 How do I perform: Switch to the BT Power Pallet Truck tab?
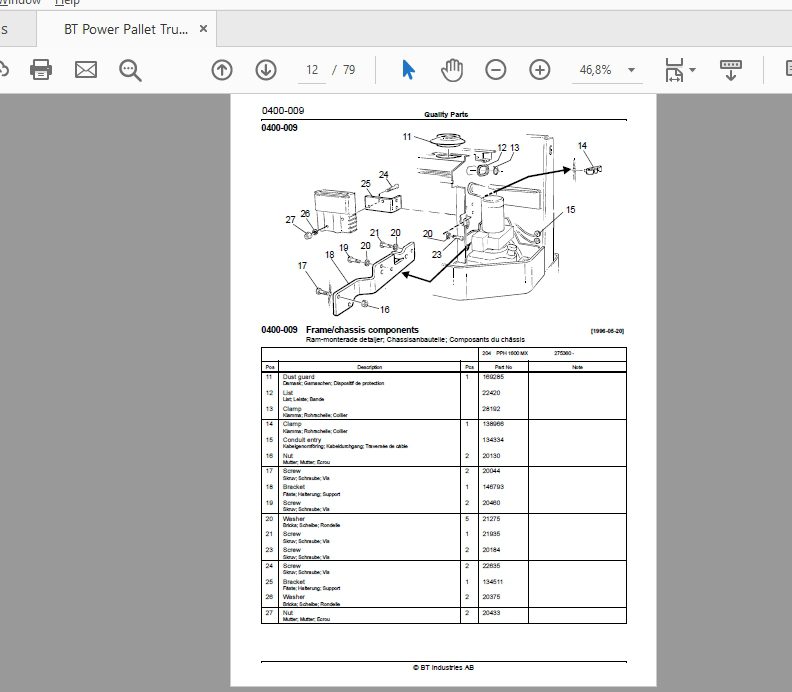(126, 29)
